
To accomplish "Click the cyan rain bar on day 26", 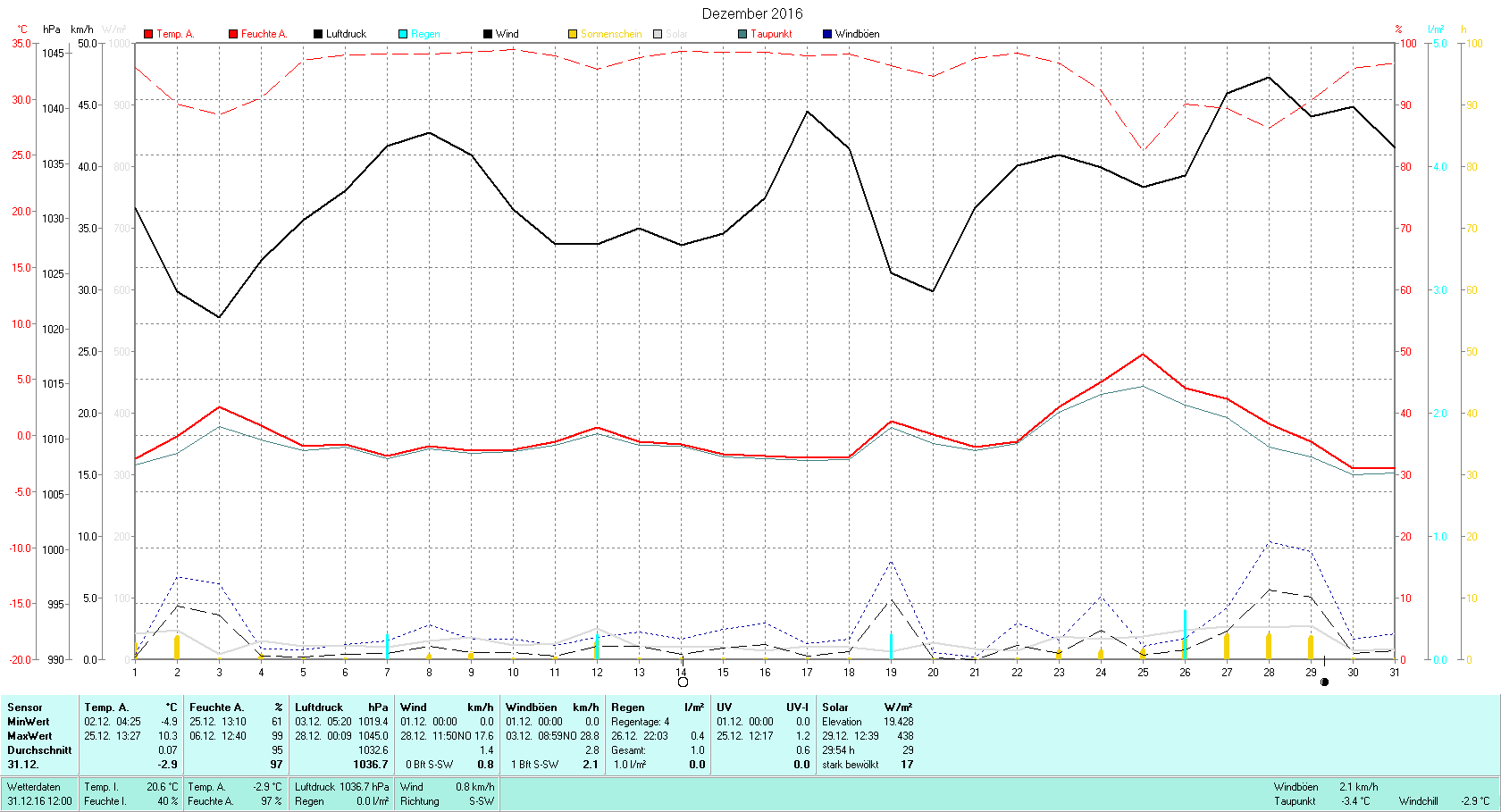I will pos(1185,634).
